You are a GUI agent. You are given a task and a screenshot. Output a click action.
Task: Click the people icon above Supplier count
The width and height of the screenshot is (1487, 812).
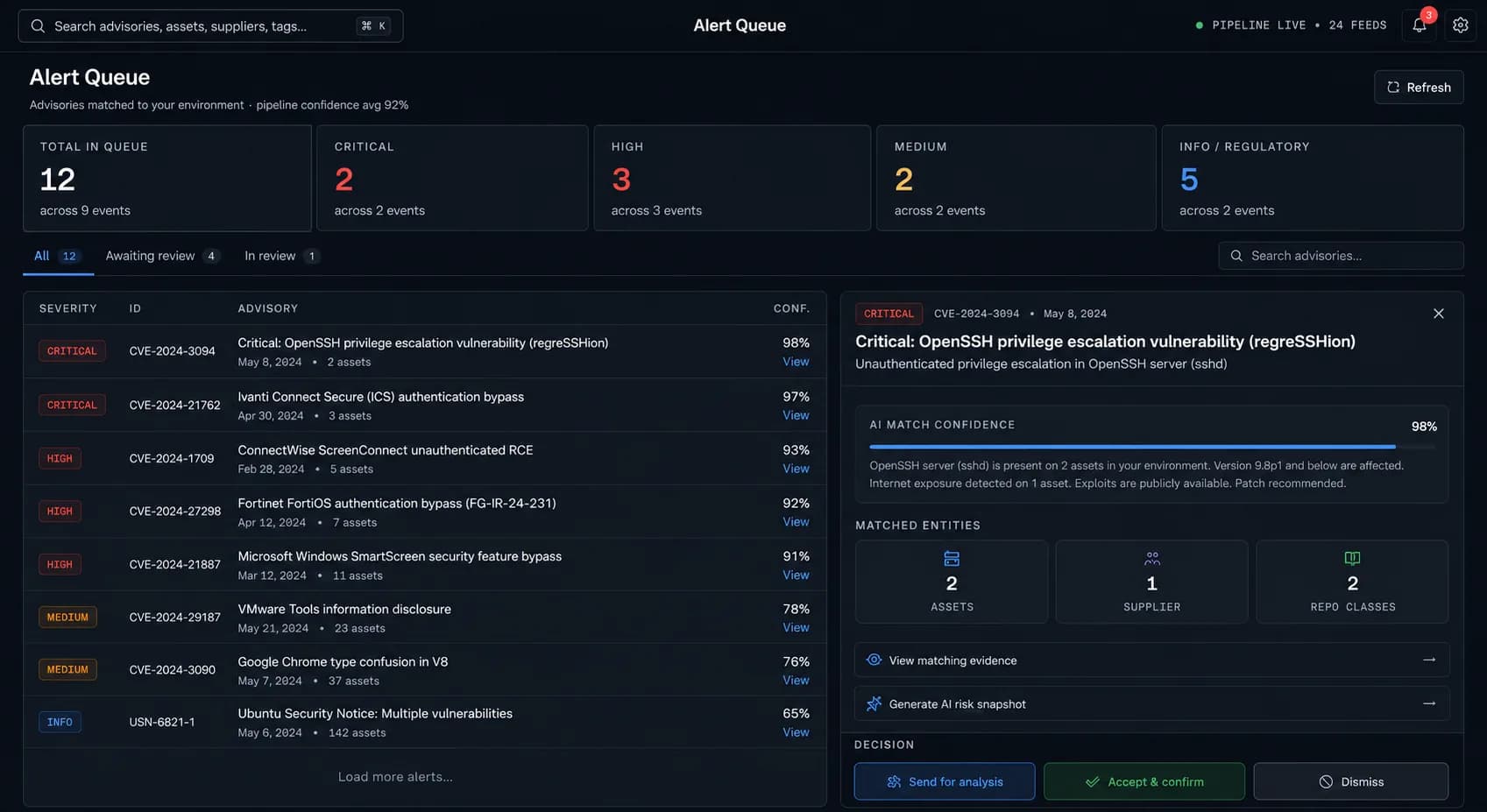tap(1151, 559)
